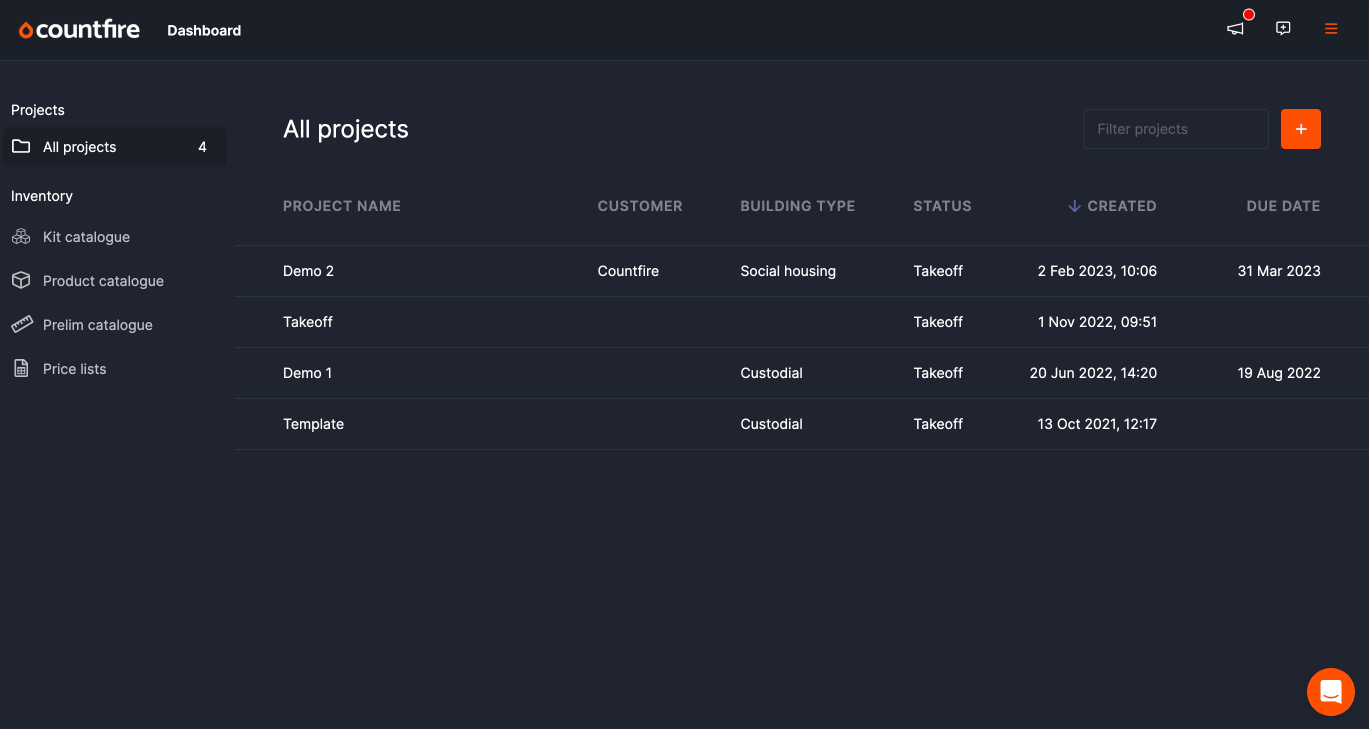
Task: Click Custodial in Template row
Action: [771, 424]
